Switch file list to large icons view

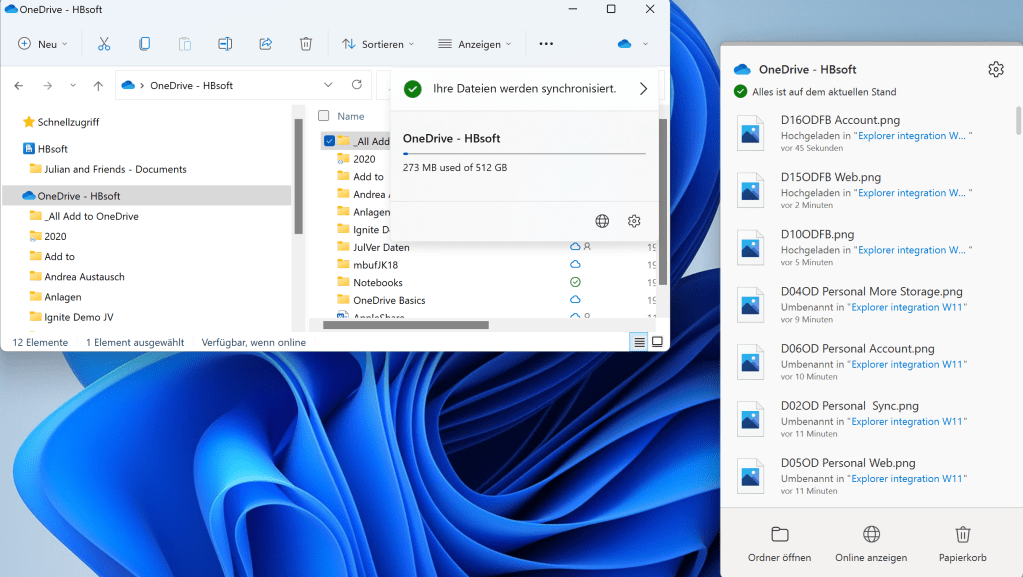[x=657, y=341]
